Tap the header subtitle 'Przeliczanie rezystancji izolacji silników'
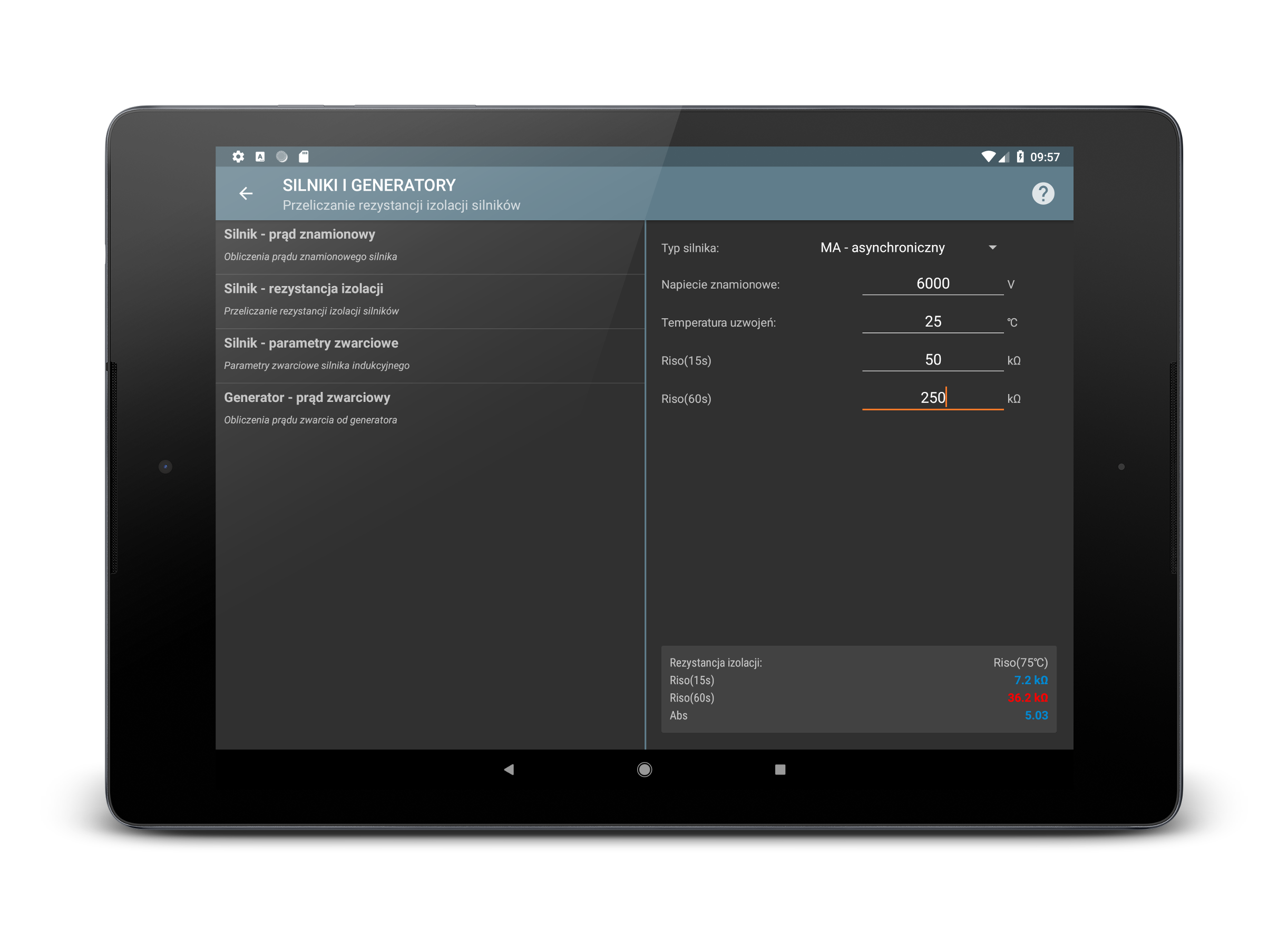 click(x=402, y=205)
